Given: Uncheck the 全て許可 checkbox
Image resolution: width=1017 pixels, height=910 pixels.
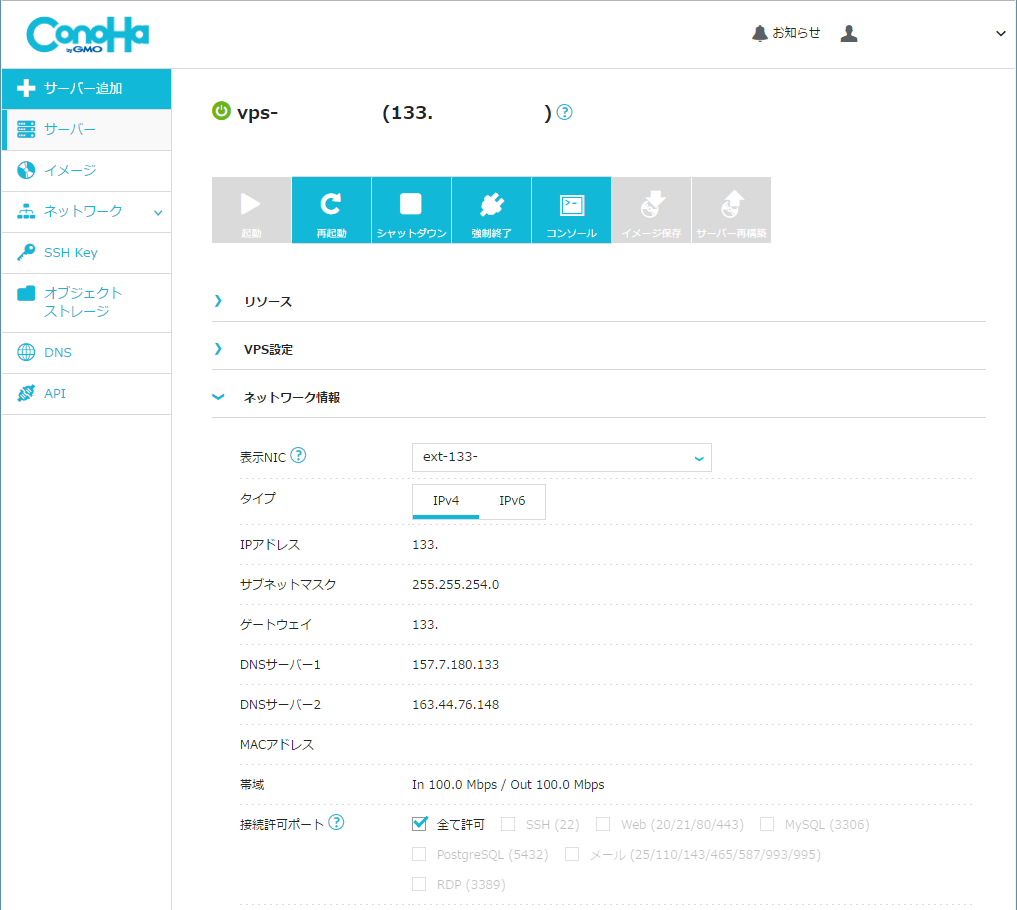Looking at the screenshot, I should point(420,824).
